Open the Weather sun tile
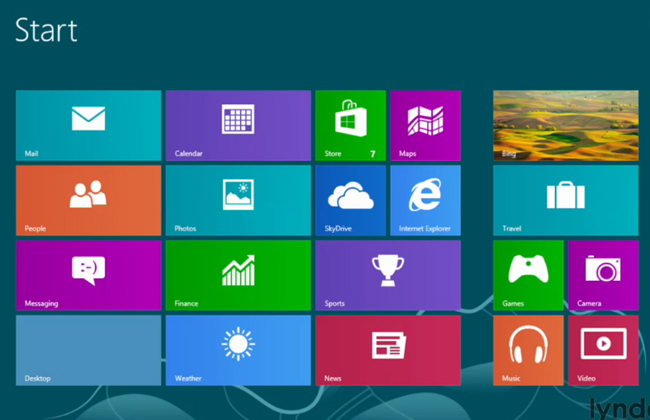The width and height of the screenshot is (650, 420). point(238,350)
